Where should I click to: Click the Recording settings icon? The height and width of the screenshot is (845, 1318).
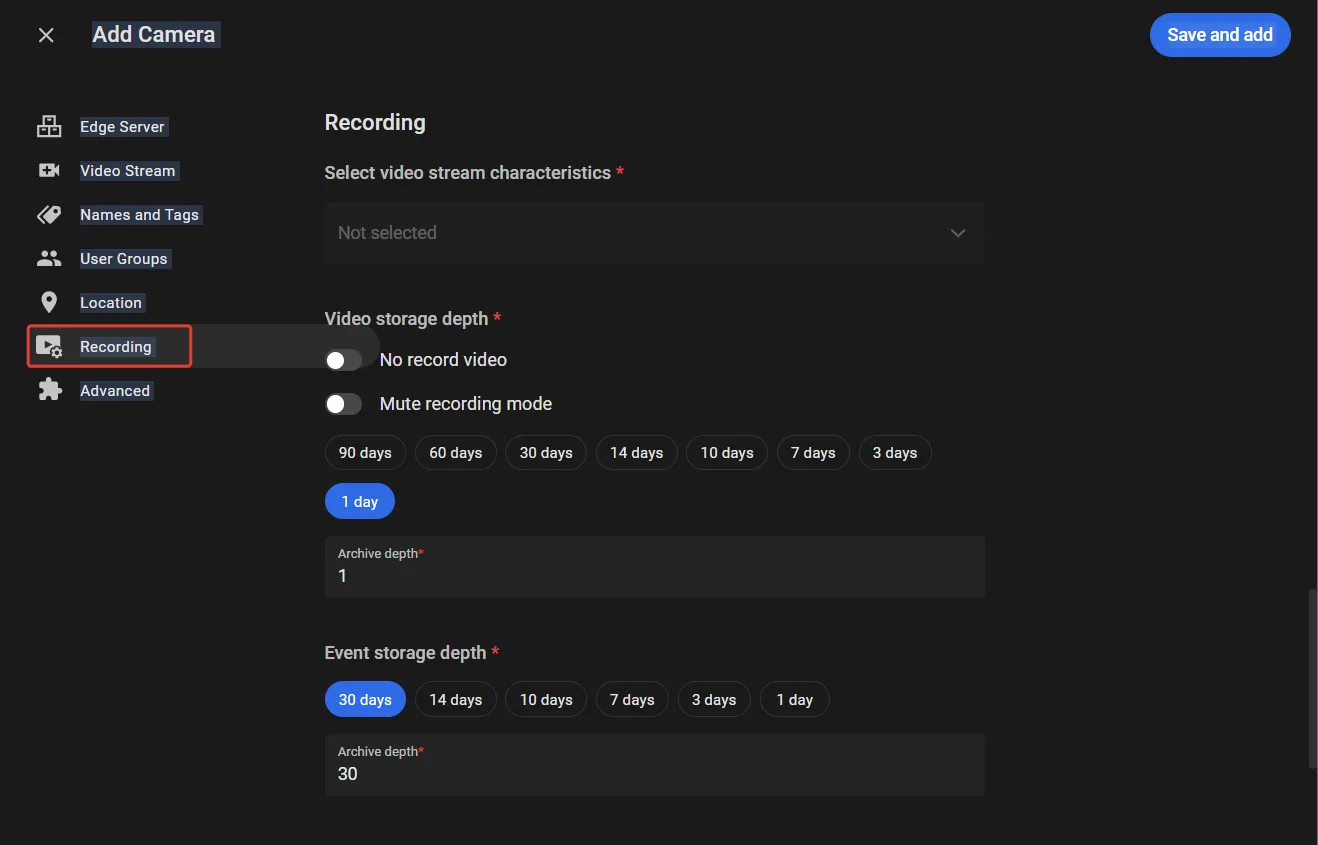click(49, 347)
